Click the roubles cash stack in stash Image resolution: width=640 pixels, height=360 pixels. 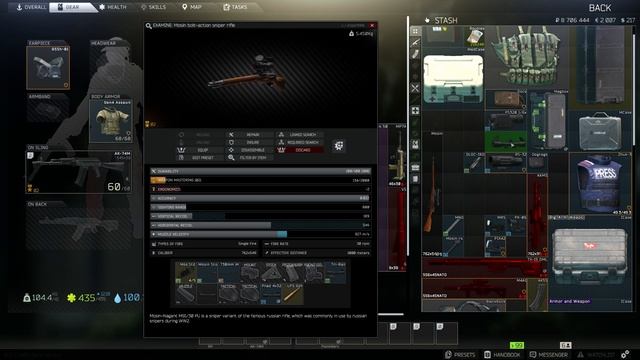475,38
